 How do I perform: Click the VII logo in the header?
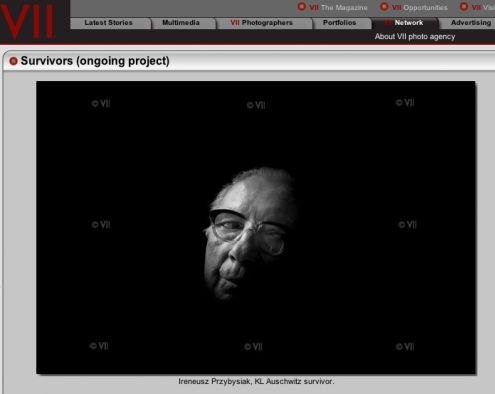(x=27, y=21)
